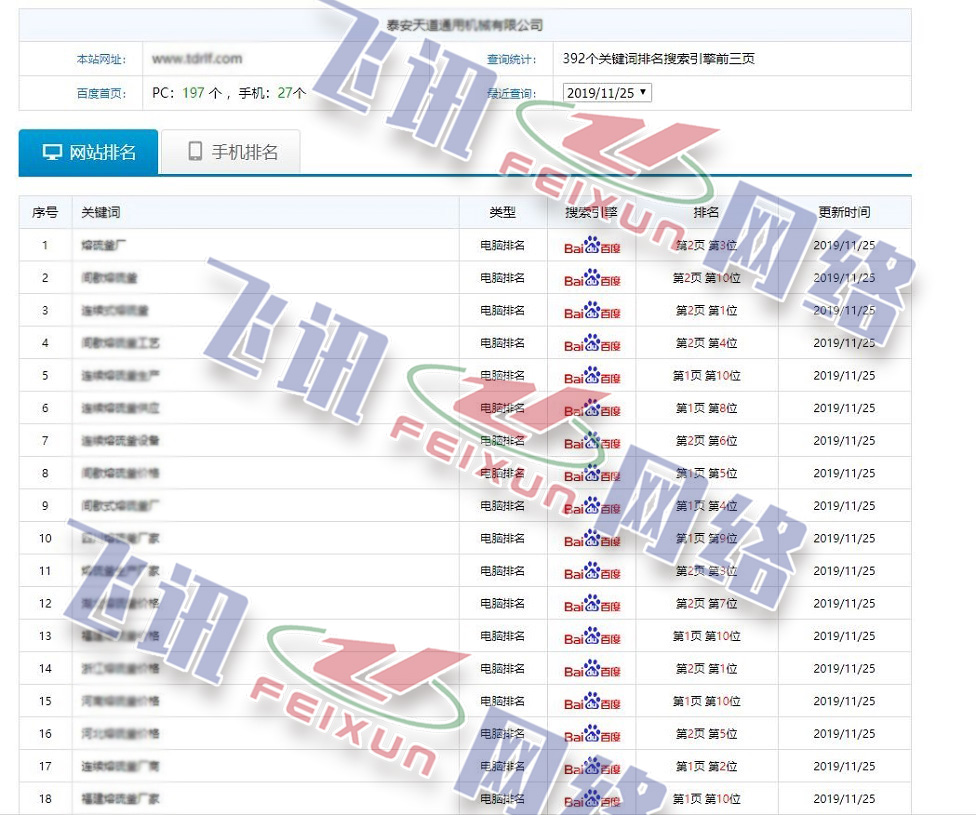Click the 序号 column header
976x815 pixels.
click(x=45, y=212)
